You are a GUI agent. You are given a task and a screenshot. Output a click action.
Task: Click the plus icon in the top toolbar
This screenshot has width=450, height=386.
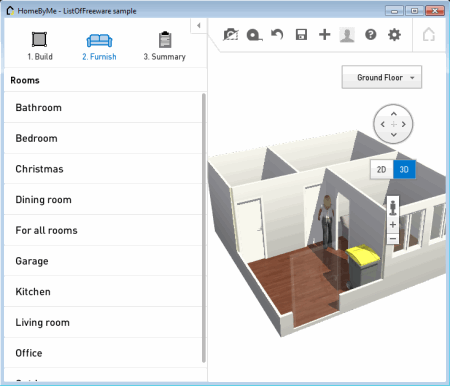pos(324,34)
